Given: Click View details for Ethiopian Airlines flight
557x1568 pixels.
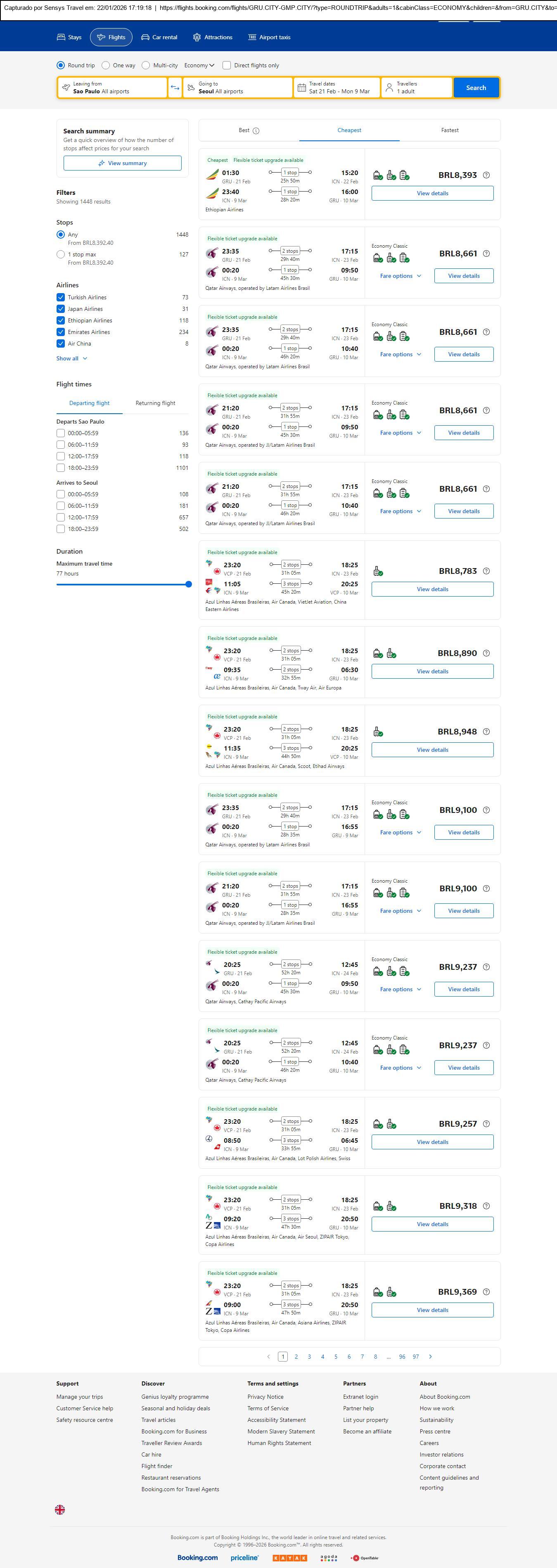Looking at the screenshot, I should pyautogui.click(x=432, y=193).
